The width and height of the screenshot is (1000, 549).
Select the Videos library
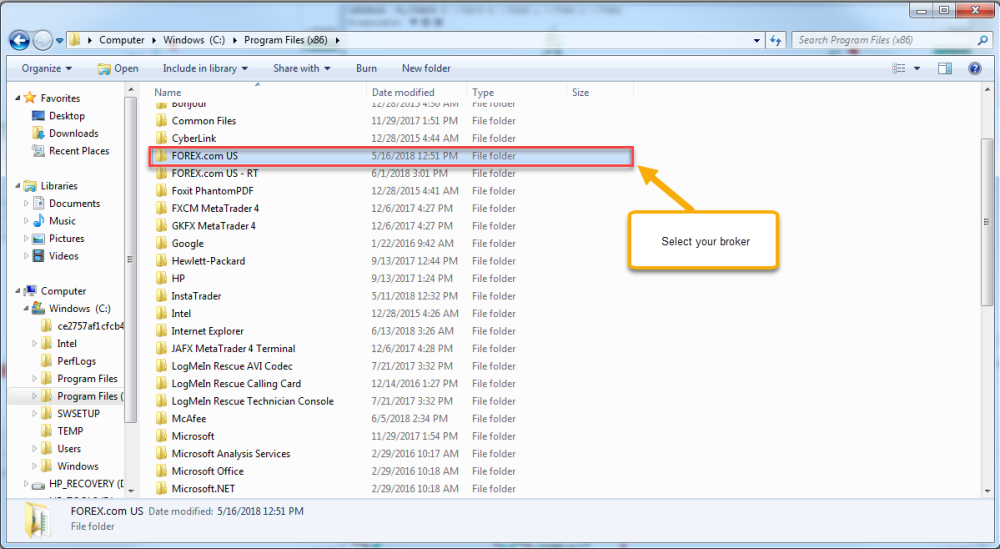pos(64,256)
